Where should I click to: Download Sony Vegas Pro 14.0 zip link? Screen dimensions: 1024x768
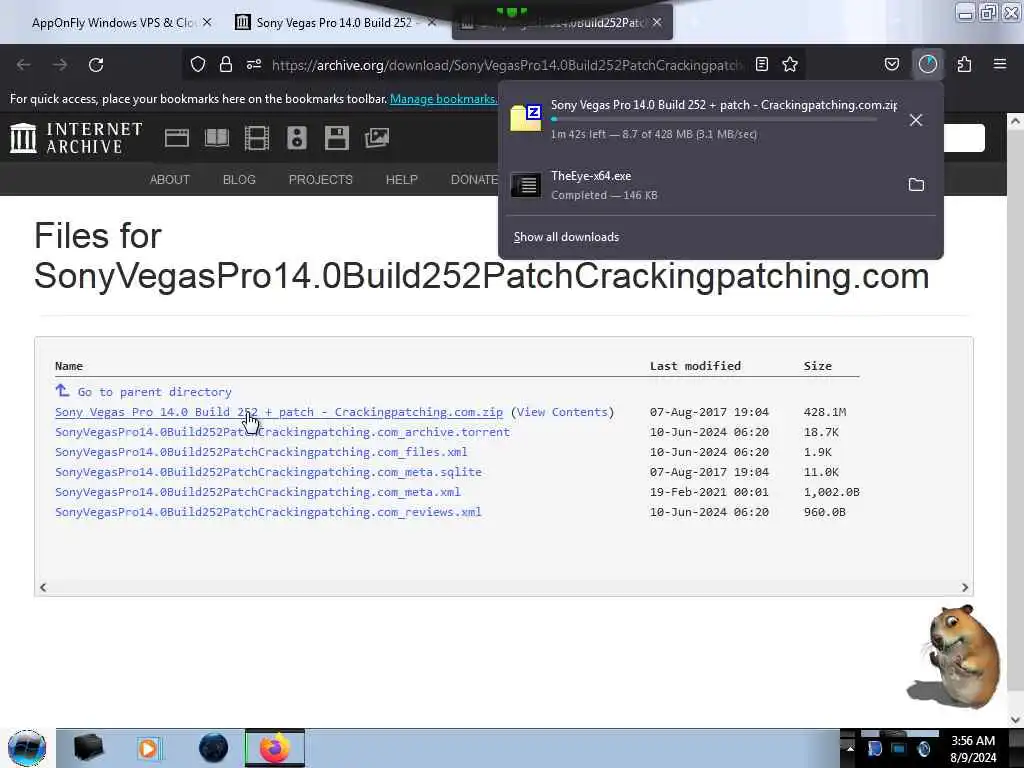[x=279, y=412]
